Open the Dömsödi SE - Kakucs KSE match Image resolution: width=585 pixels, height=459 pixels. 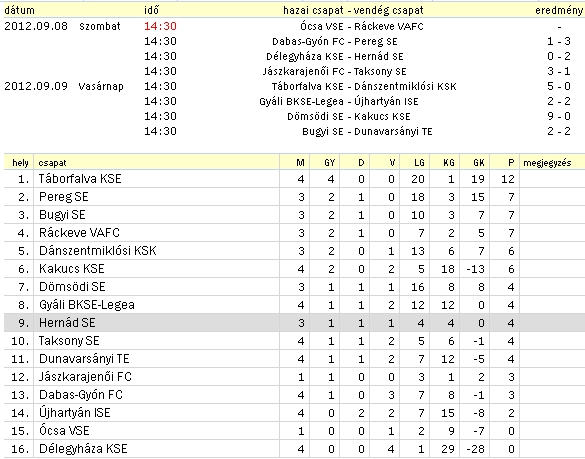point(349,116)
